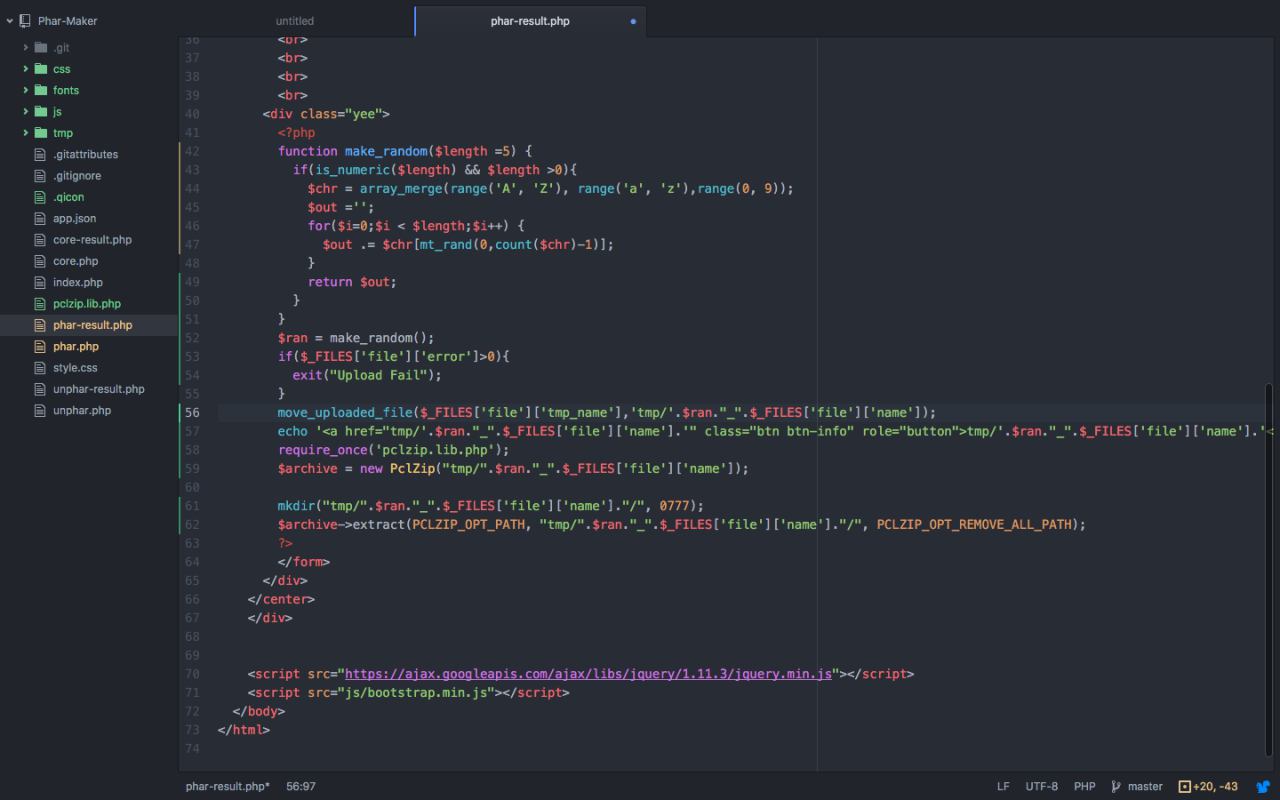
Task: Click the .gitignore file icon
Action: coord(41,176)
